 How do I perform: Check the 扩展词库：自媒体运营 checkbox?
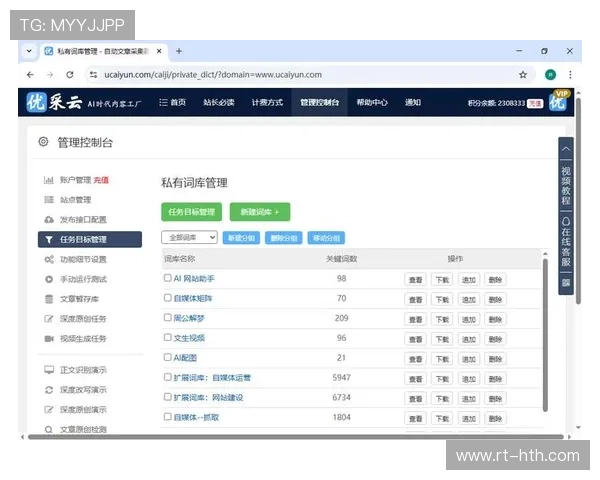pyautogui.click(x=167, y=377)
